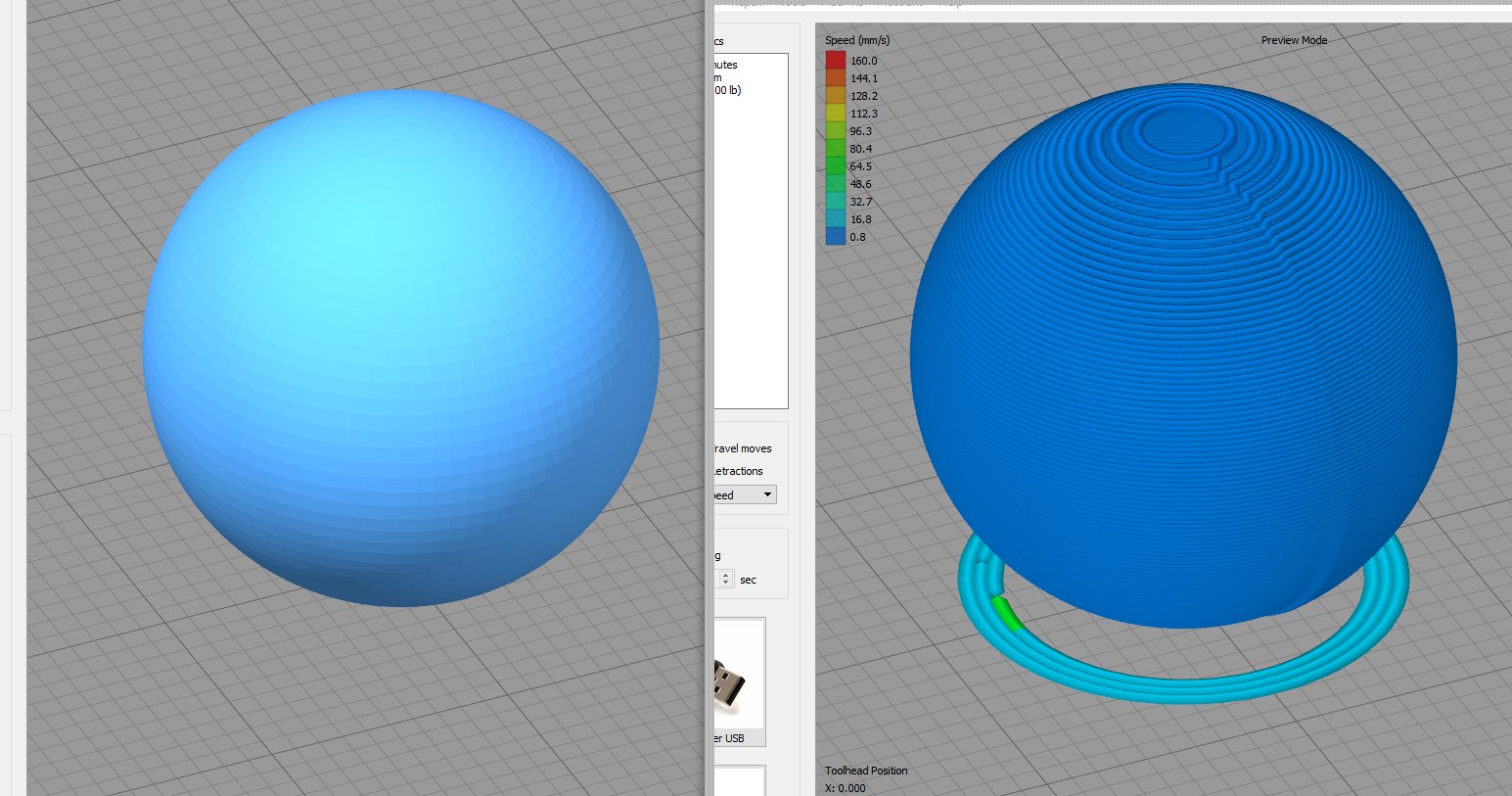Click the 48.6 speed legend swatch
Viewport: 1512px width, 796px height.
pos(835,184)
